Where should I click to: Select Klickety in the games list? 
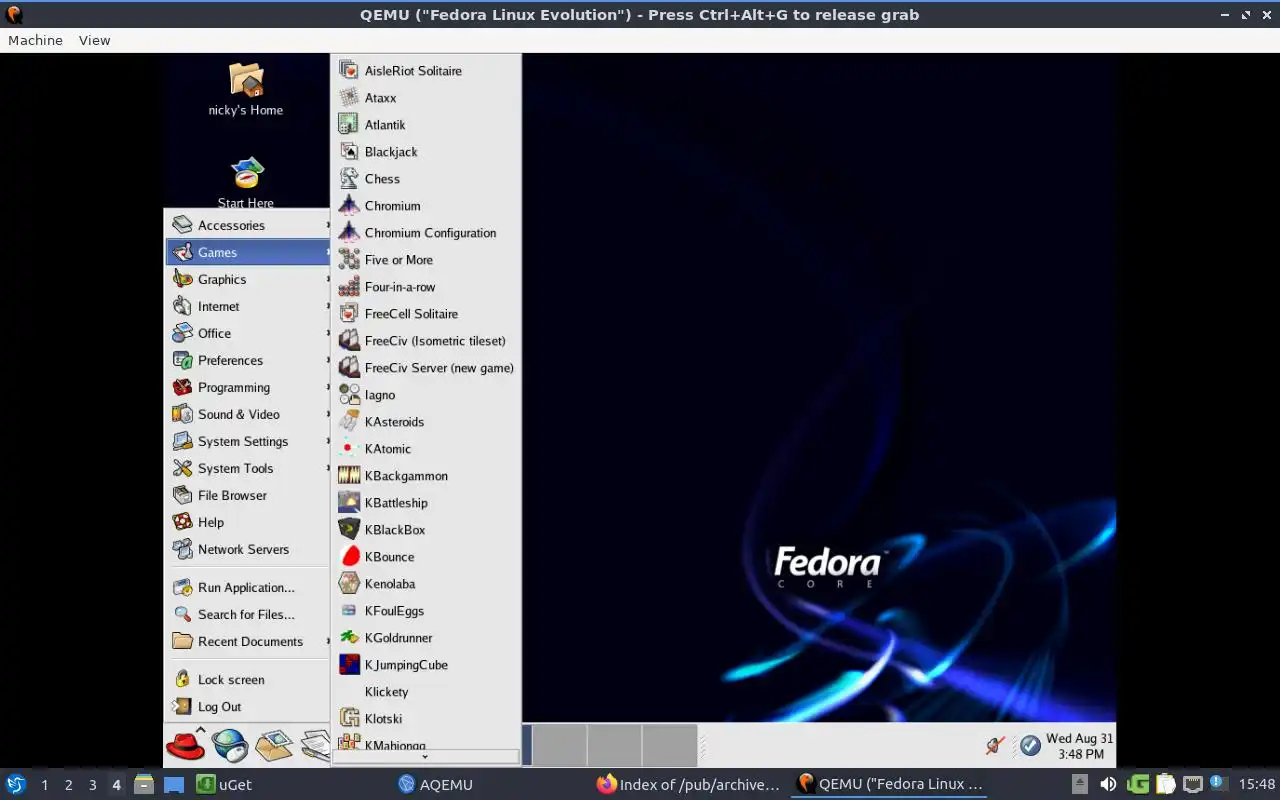coord(426,692)
